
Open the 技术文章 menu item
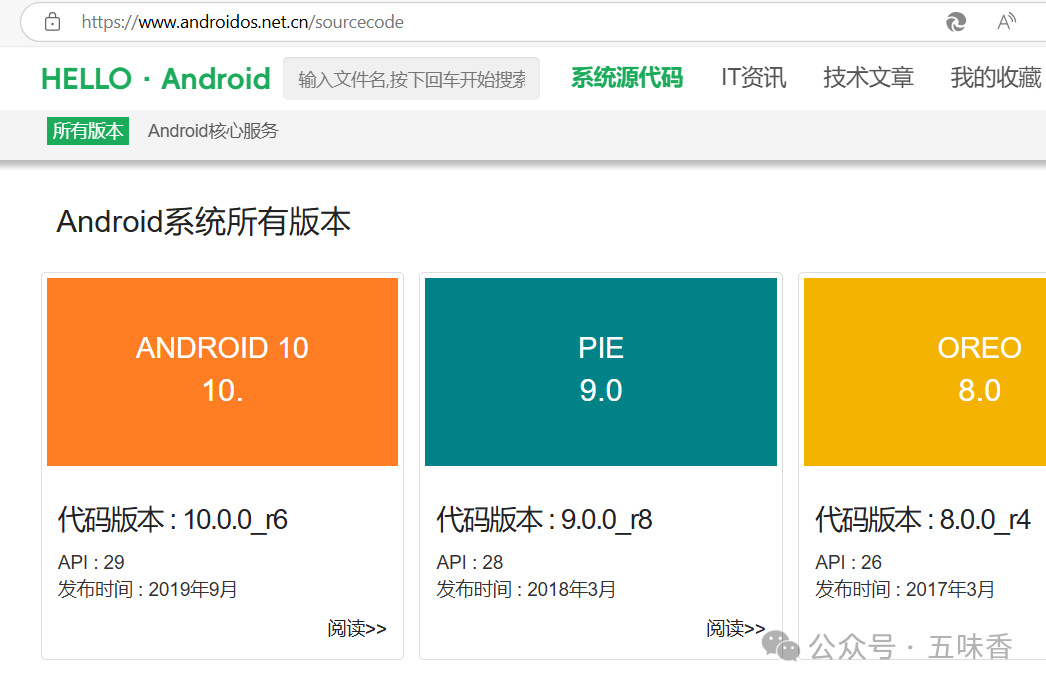869,77
